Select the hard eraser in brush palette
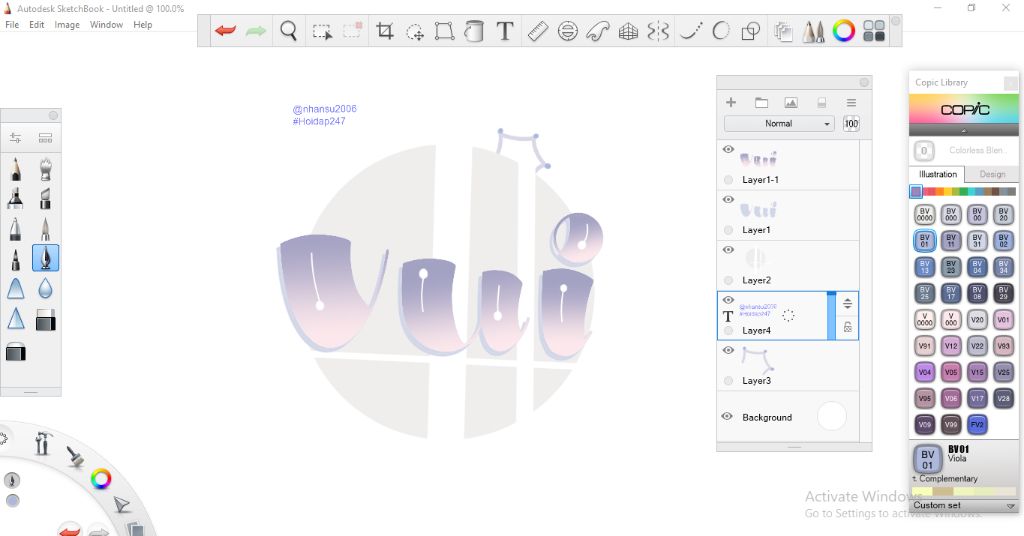 (45, 320)
